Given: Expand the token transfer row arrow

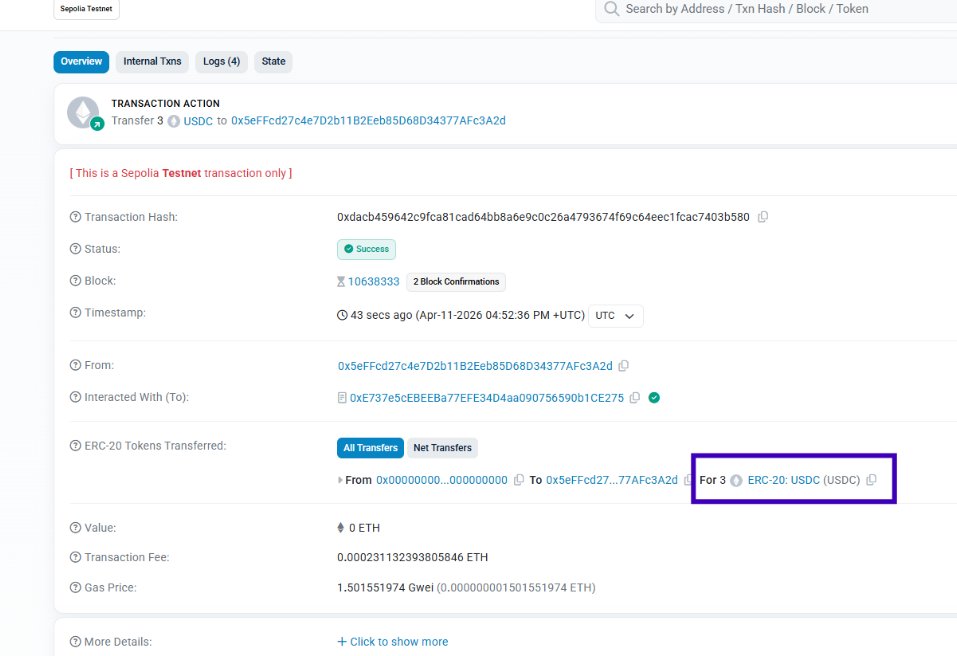Looking at the screenshot, I should tap(340, 480).
